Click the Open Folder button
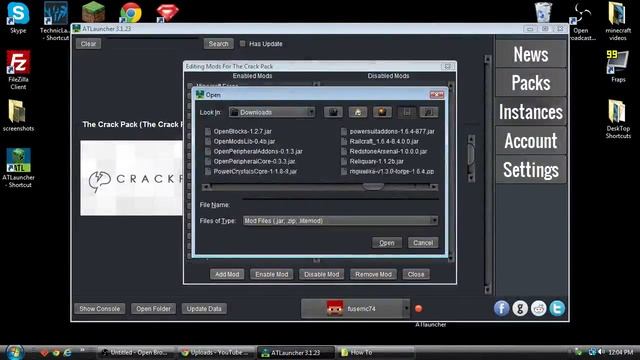 (153, 309)
